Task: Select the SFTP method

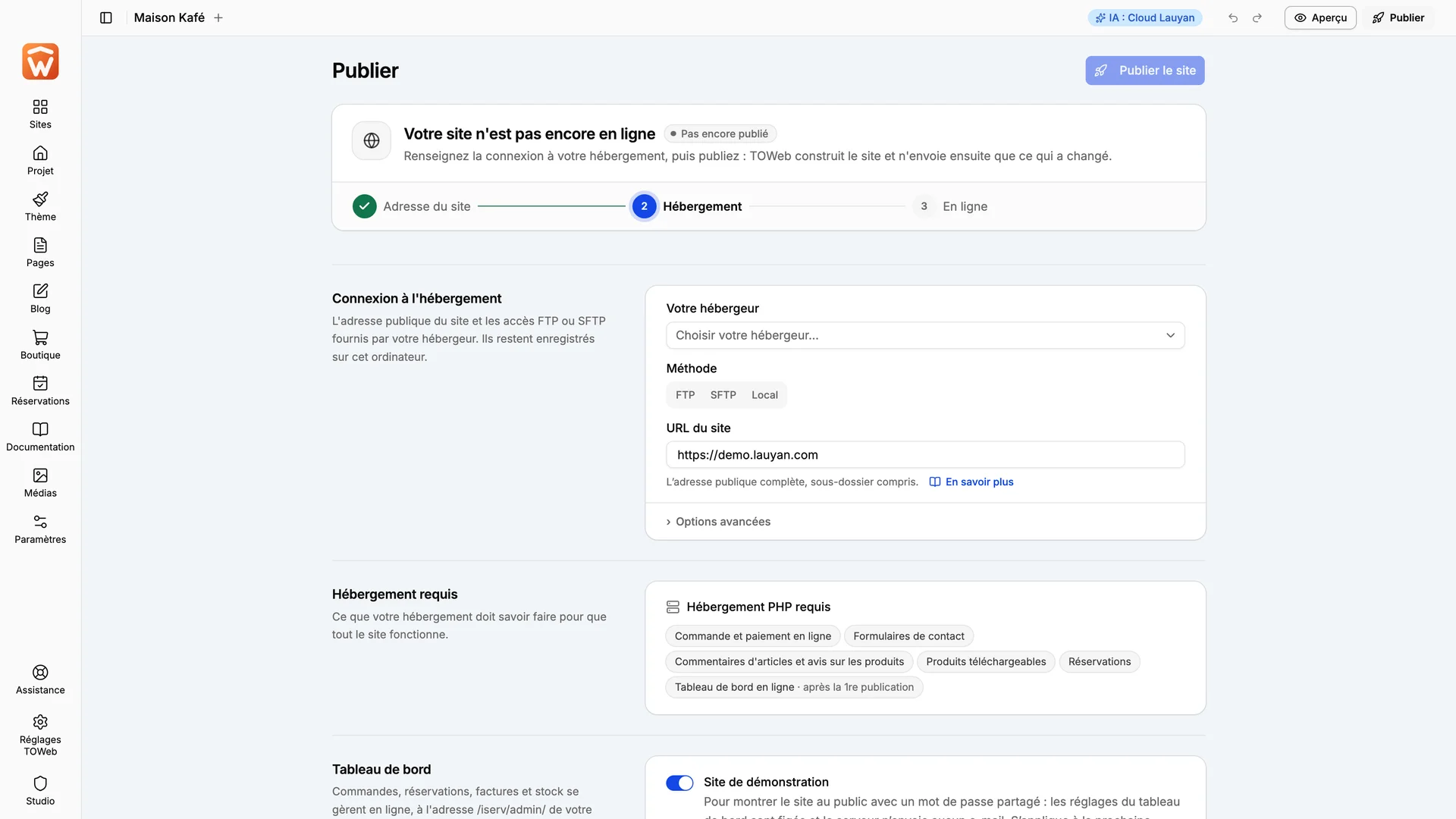Action: (723, 395)
